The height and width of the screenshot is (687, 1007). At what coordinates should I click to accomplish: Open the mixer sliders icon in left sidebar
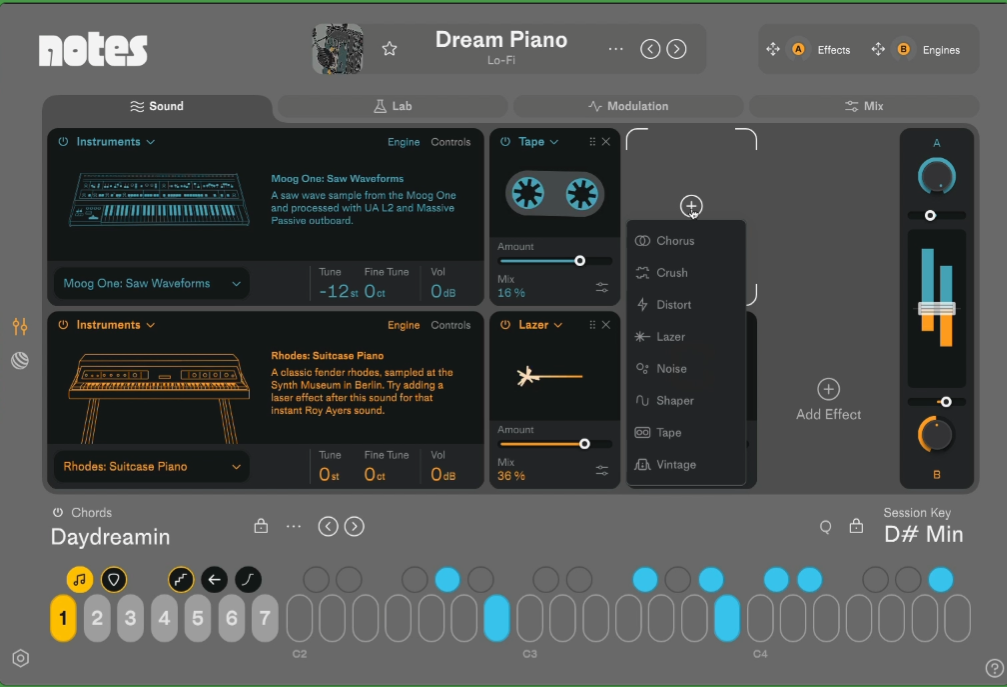(20, 327)
